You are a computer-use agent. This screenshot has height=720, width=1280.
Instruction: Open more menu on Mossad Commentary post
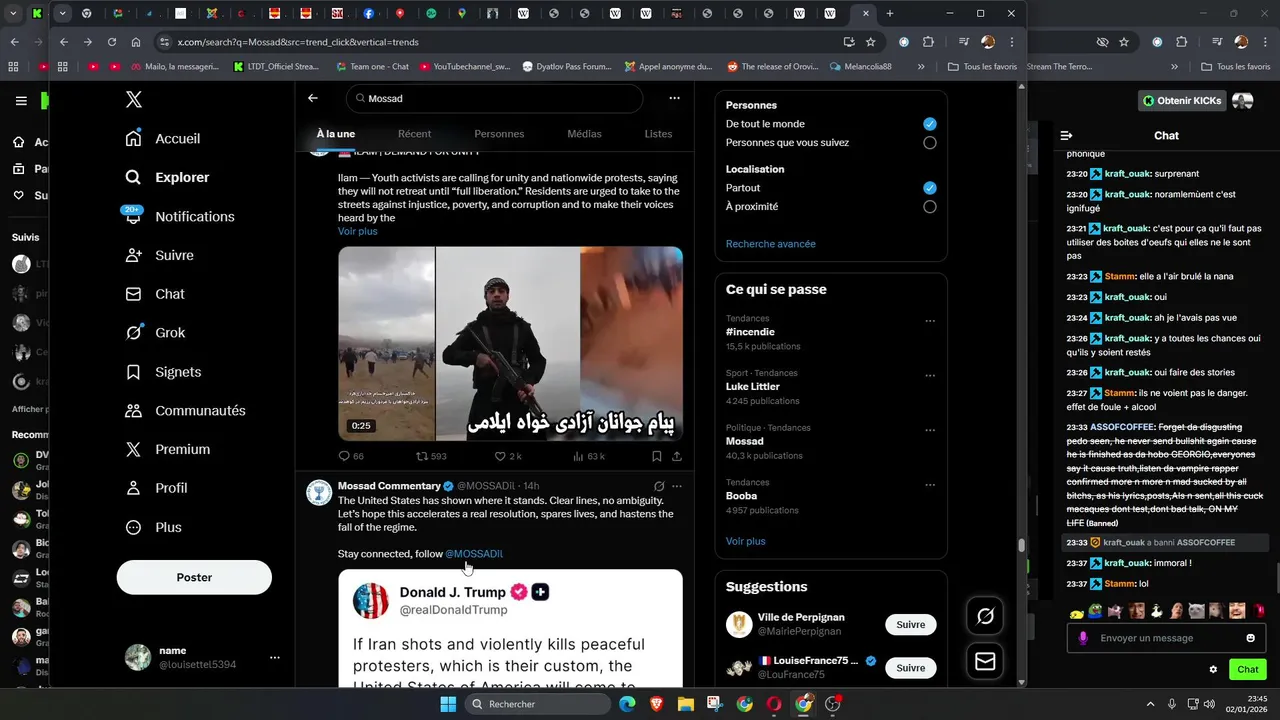[677, 486]
